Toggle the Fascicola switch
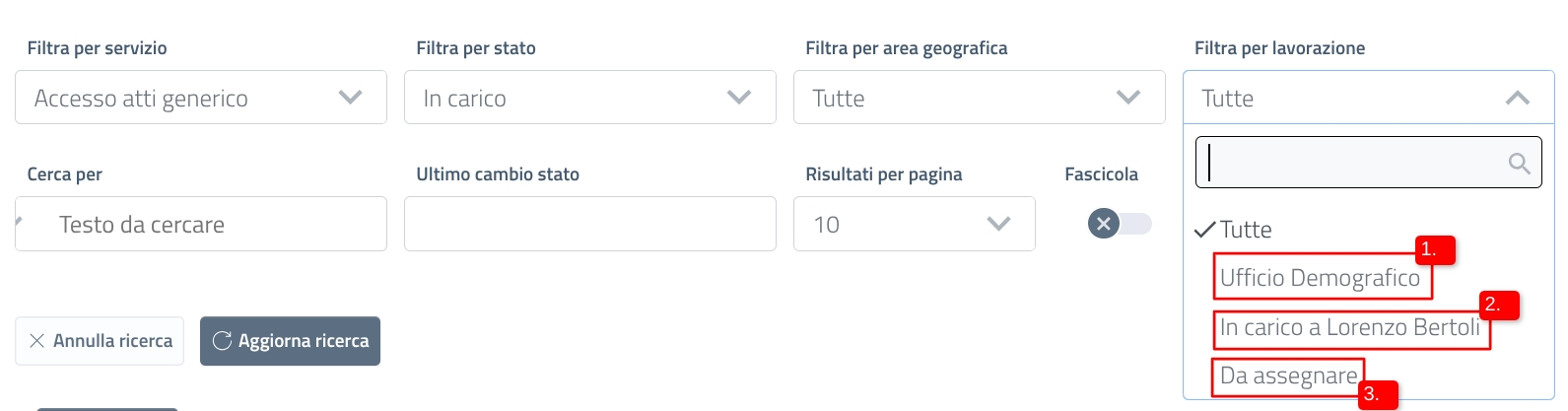Viewport: 1568px width, 411px height. tap(1120, 224)
